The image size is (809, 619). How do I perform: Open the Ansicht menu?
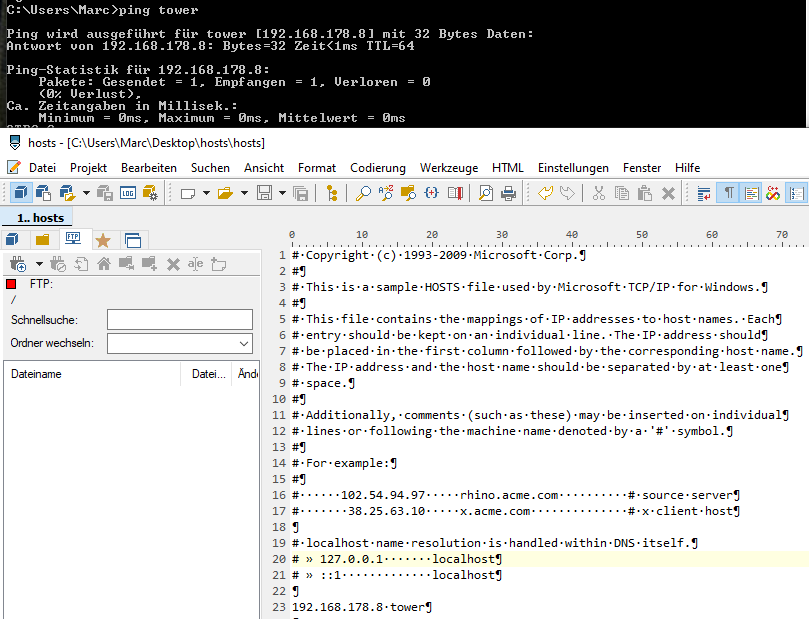pos(264,168)
